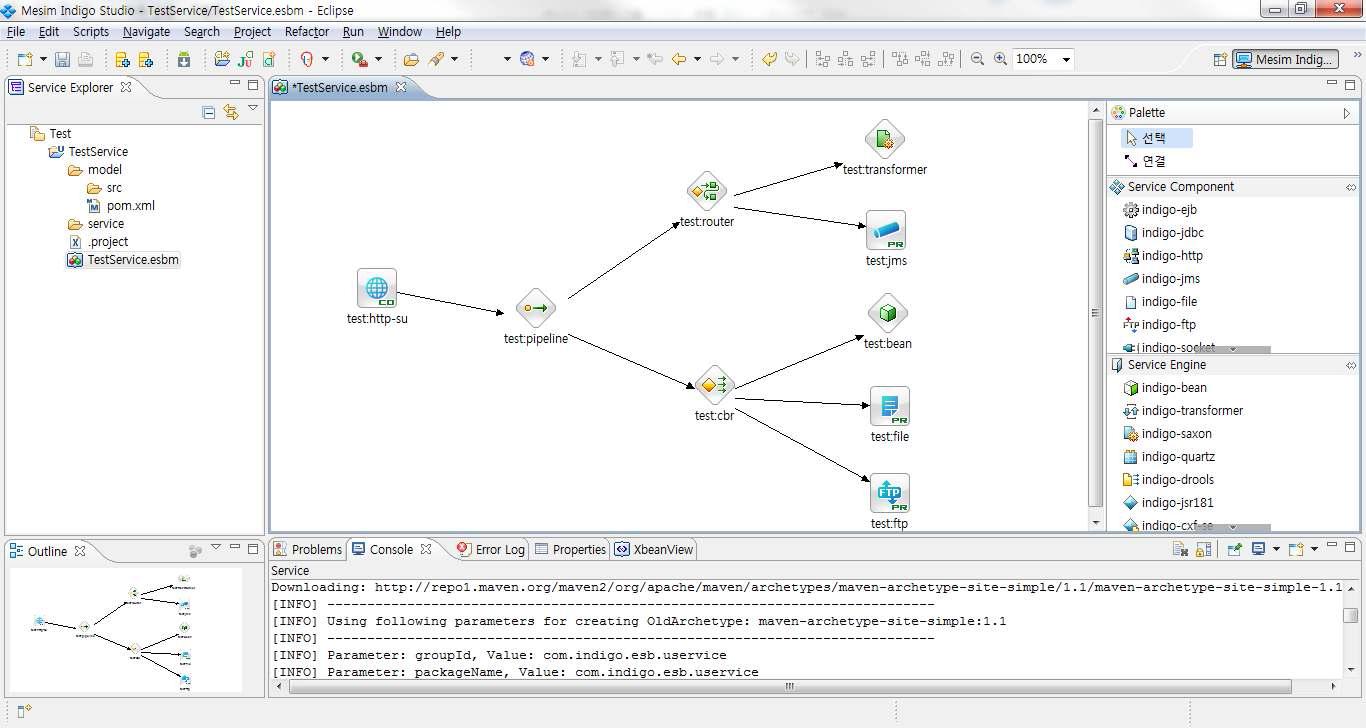
Task: Switch to the Error Log tab
Action: coord(490,549)
